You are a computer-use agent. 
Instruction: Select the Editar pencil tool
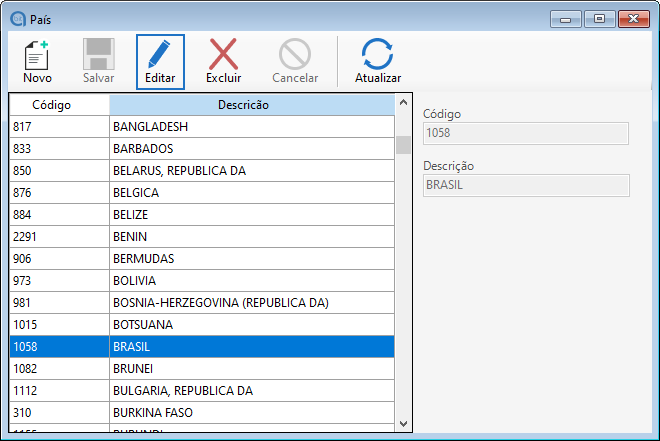(160, 61)
